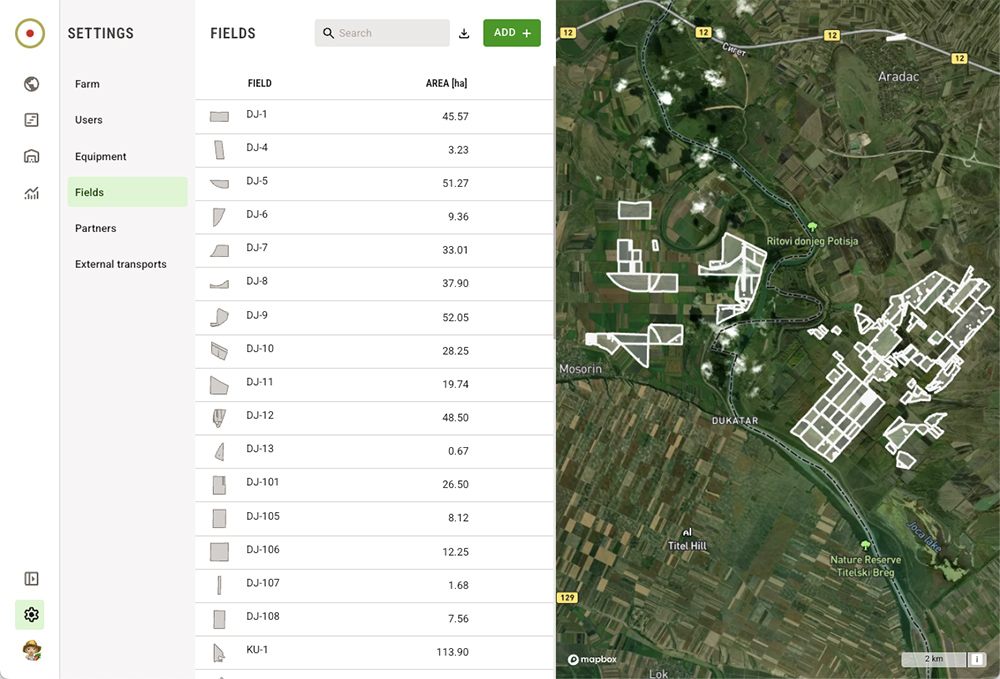Select the DJ-9 field shape thumbnail
This screenshot has height=679, width=1000.
(x=219, y=317)
